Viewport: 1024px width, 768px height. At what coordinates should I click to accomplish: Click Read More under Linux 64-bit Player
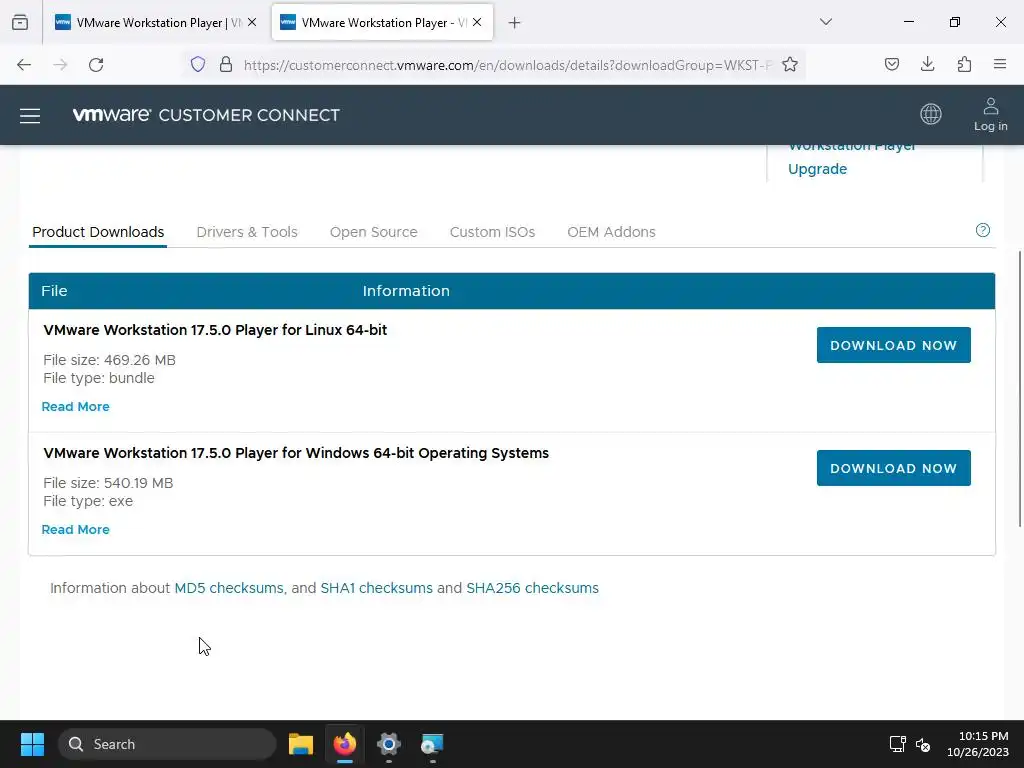coord(76,406)
